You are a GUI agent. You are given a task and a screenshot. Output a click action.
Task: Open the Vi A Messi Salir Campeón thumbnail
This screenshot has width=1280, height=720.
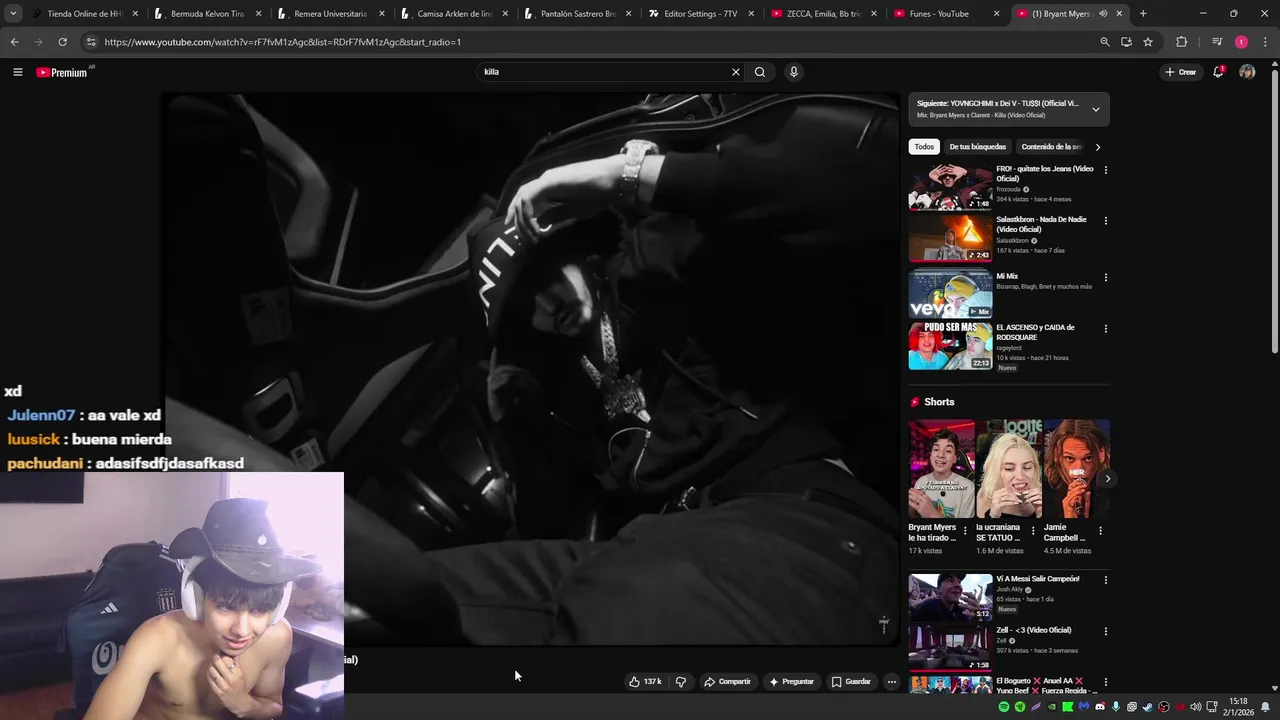[x=950, y=597]
